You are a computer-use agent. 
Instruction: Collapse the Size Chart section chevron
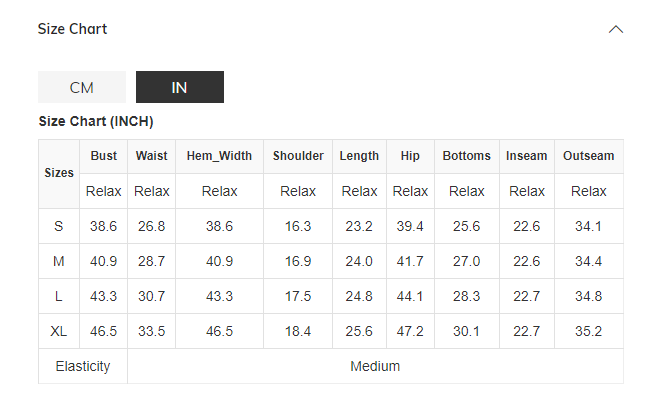point(616,29)
